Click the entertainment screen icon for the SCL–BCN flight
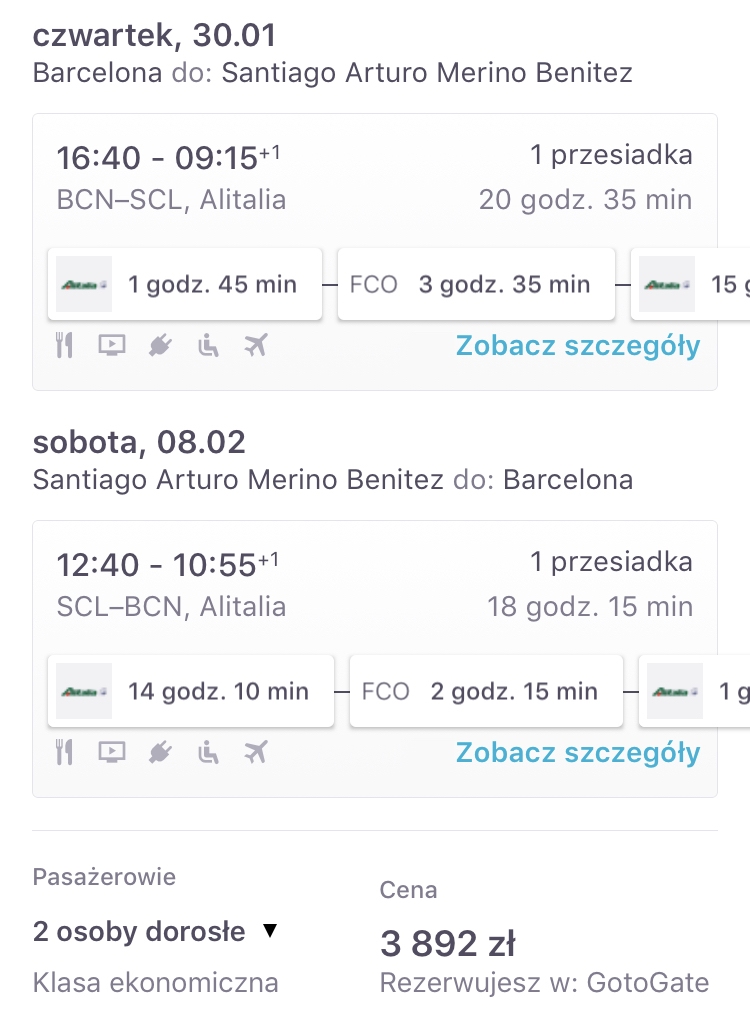Image resolution: width=750 pixels, height=1031 pixels. (x=112, y=752)
